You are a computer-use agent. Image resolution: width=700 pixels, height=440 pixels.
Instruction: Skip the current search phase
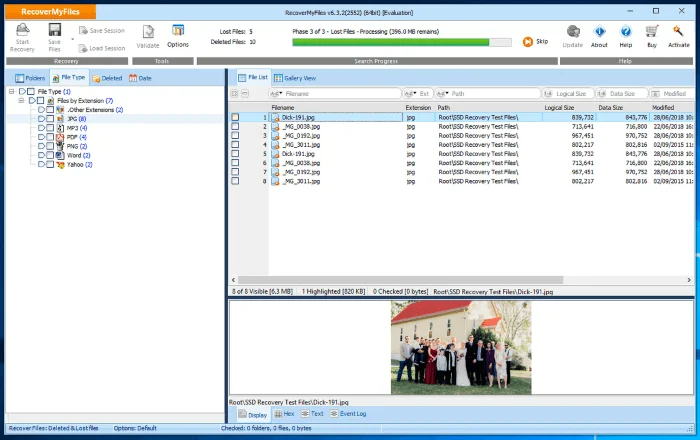tap(536, 42)
